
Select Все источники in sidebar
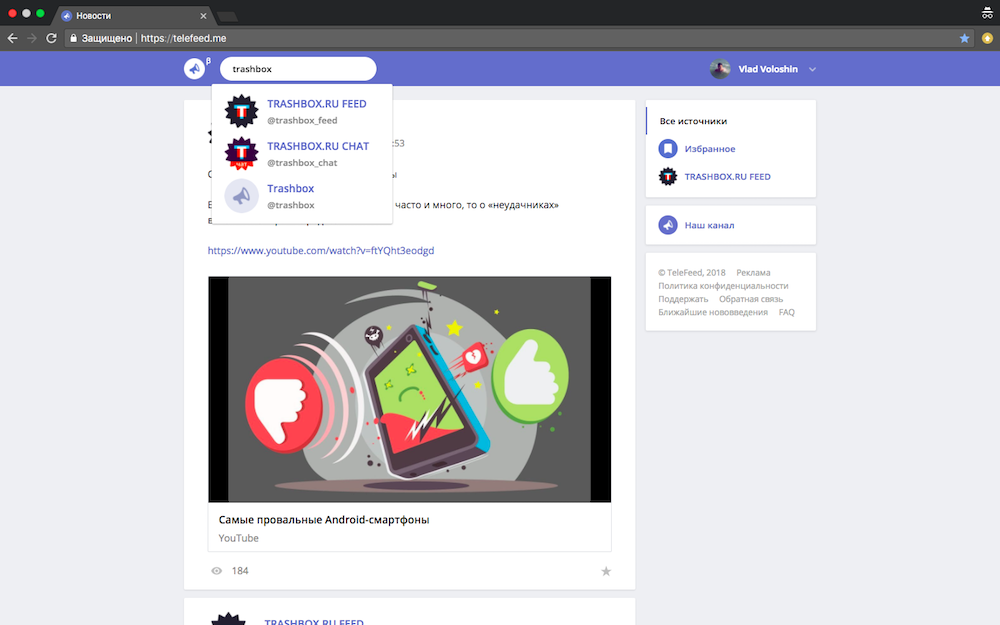coord(693,121)
